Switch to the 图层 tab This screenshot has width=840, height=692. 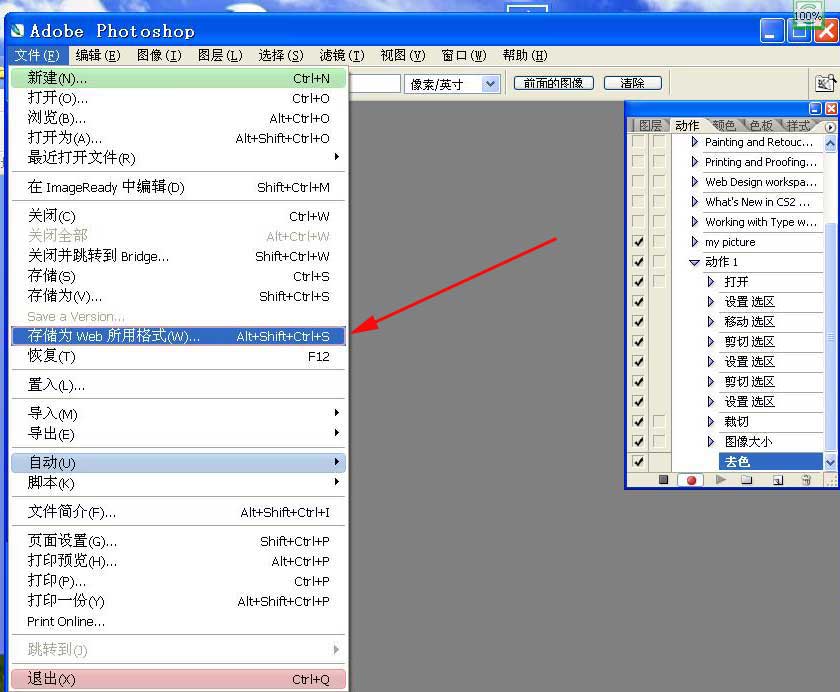point(650,125)
